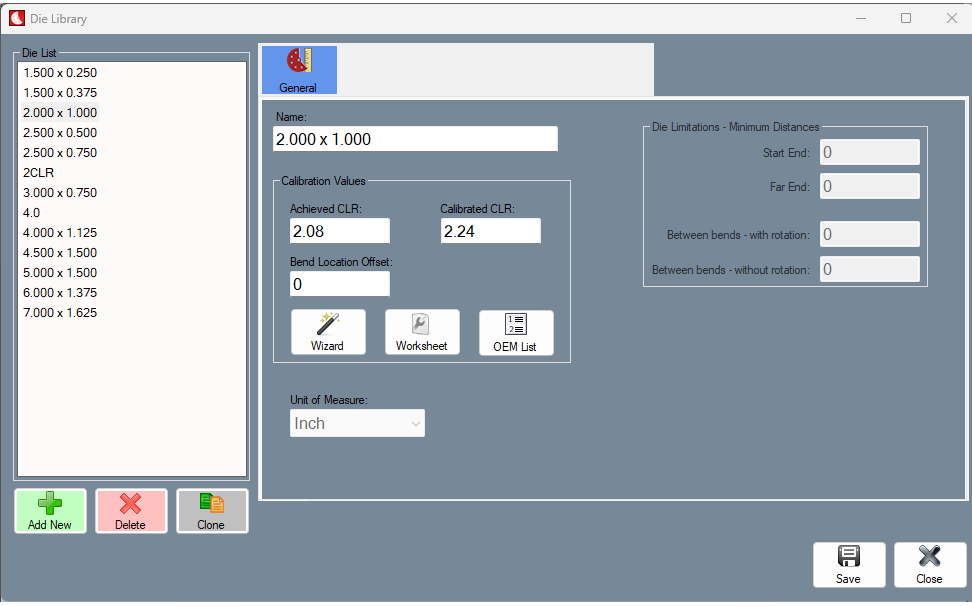Click the Calibrated CLR field
The width and height of the screenshot is (972, 606).
point(490,231)
